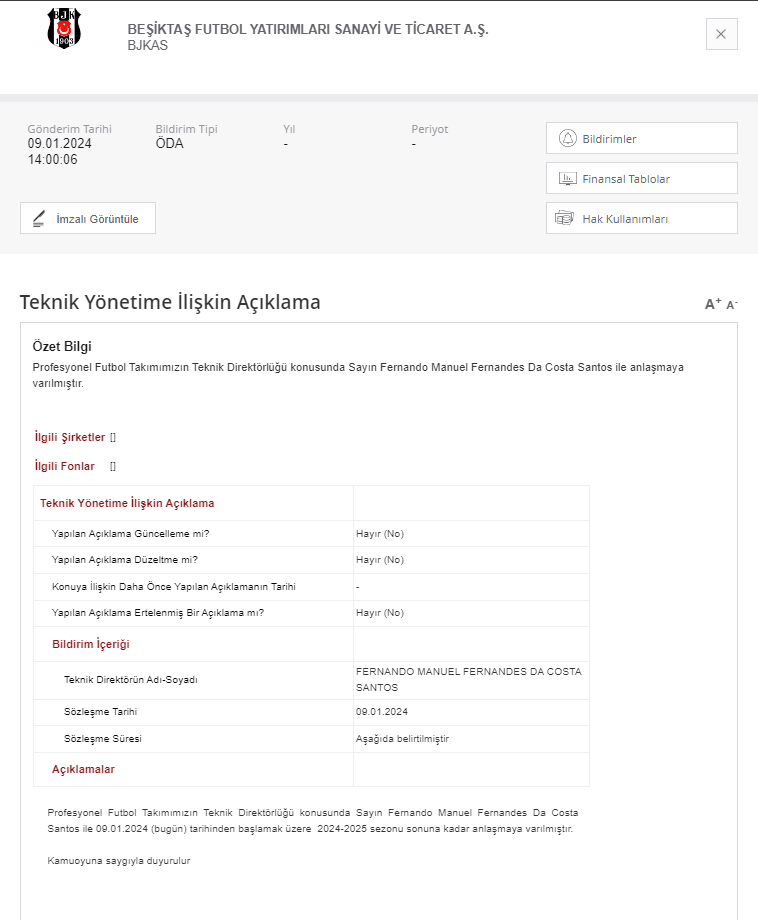758x920 pixels.
Task: Click the Bildirim Tipi label
Action: pyautogui.click(x=186, y=129)
